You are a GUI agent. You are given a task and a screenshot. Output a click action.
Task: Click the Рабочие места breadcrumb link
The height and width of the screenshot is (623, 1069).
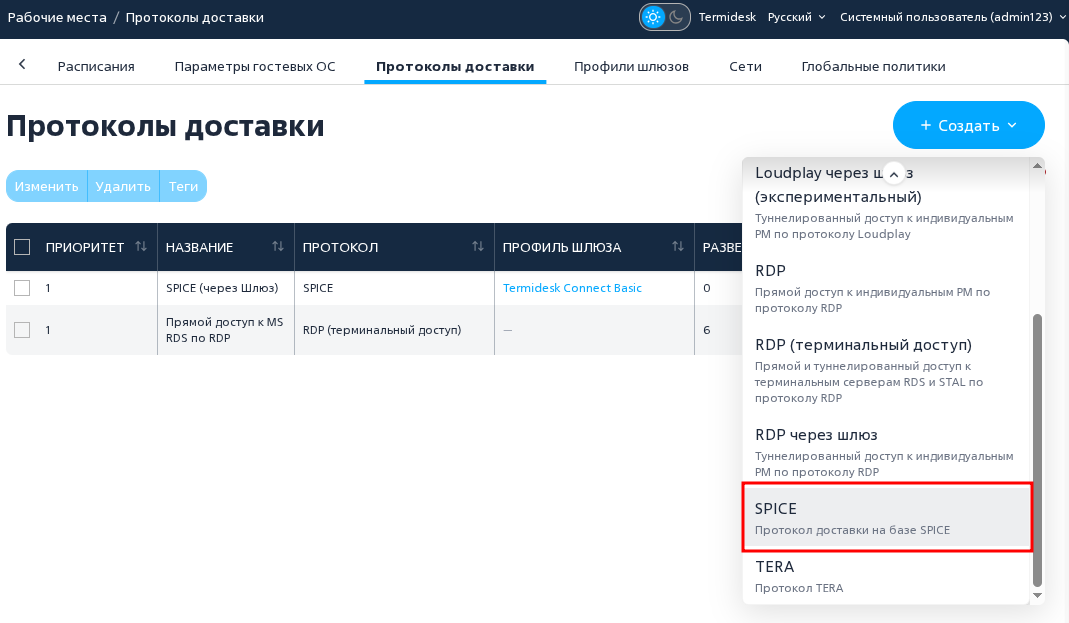click(57, 17)
